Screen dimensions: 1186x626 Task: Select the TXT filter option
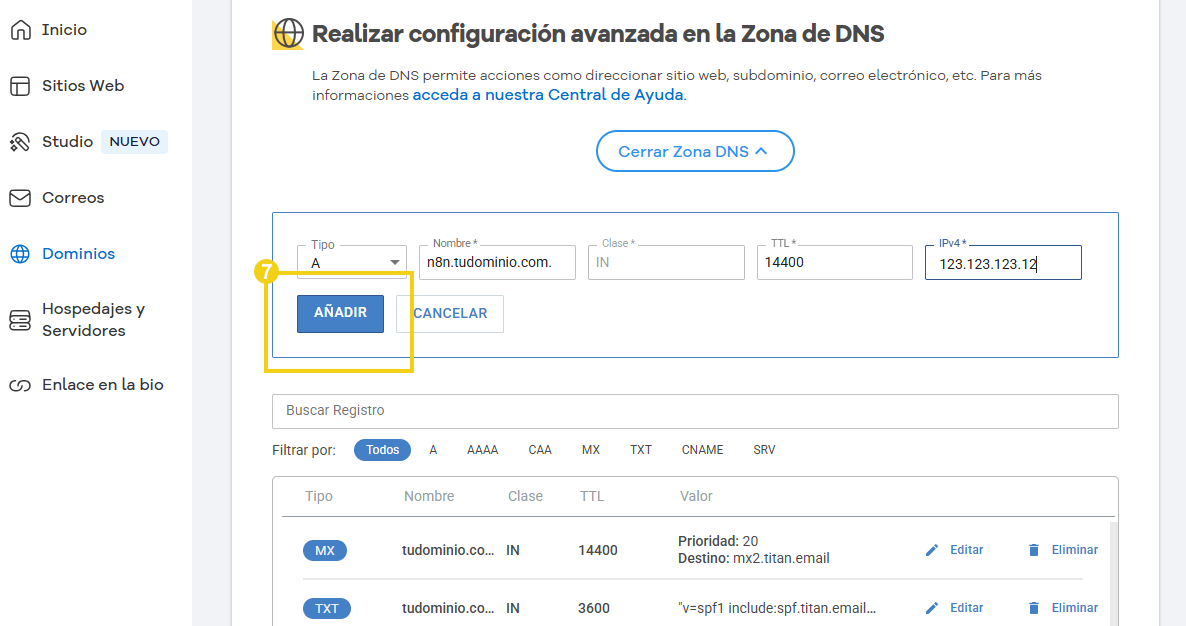pos(641,450)
